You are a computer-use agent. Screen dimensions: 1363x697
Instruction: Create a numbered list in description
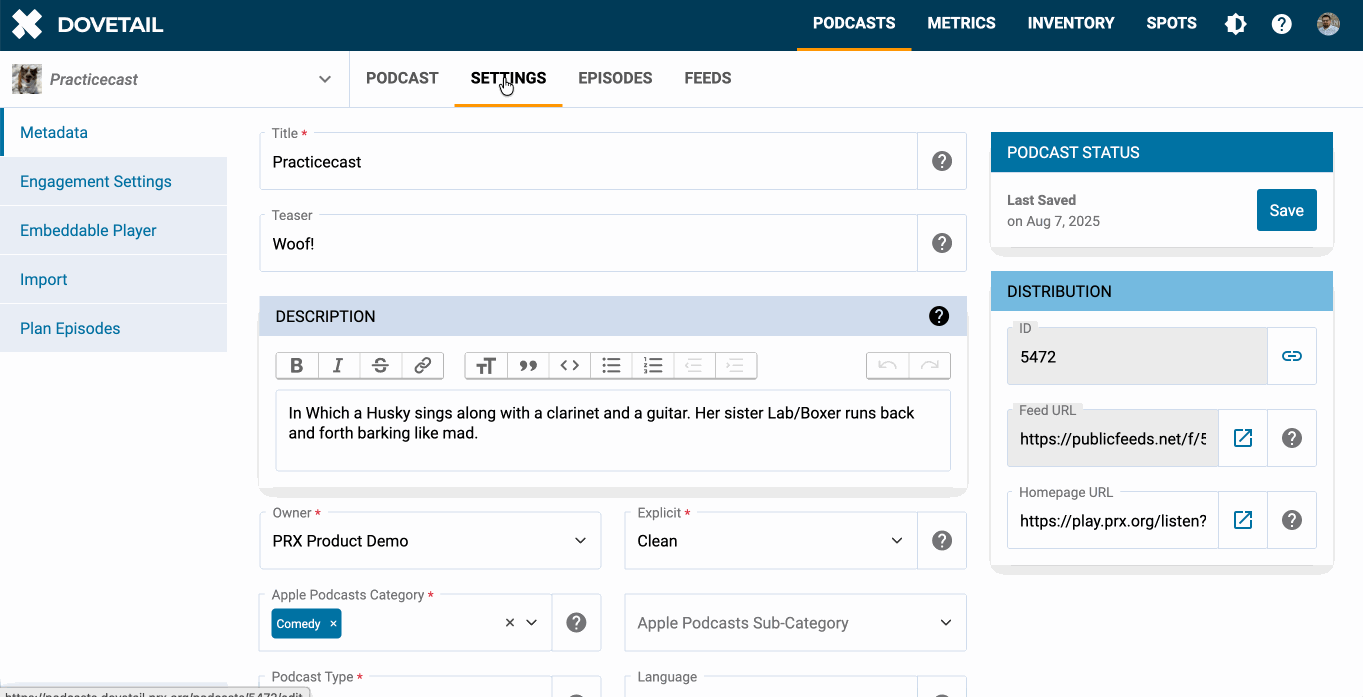[x=653, y=366]
